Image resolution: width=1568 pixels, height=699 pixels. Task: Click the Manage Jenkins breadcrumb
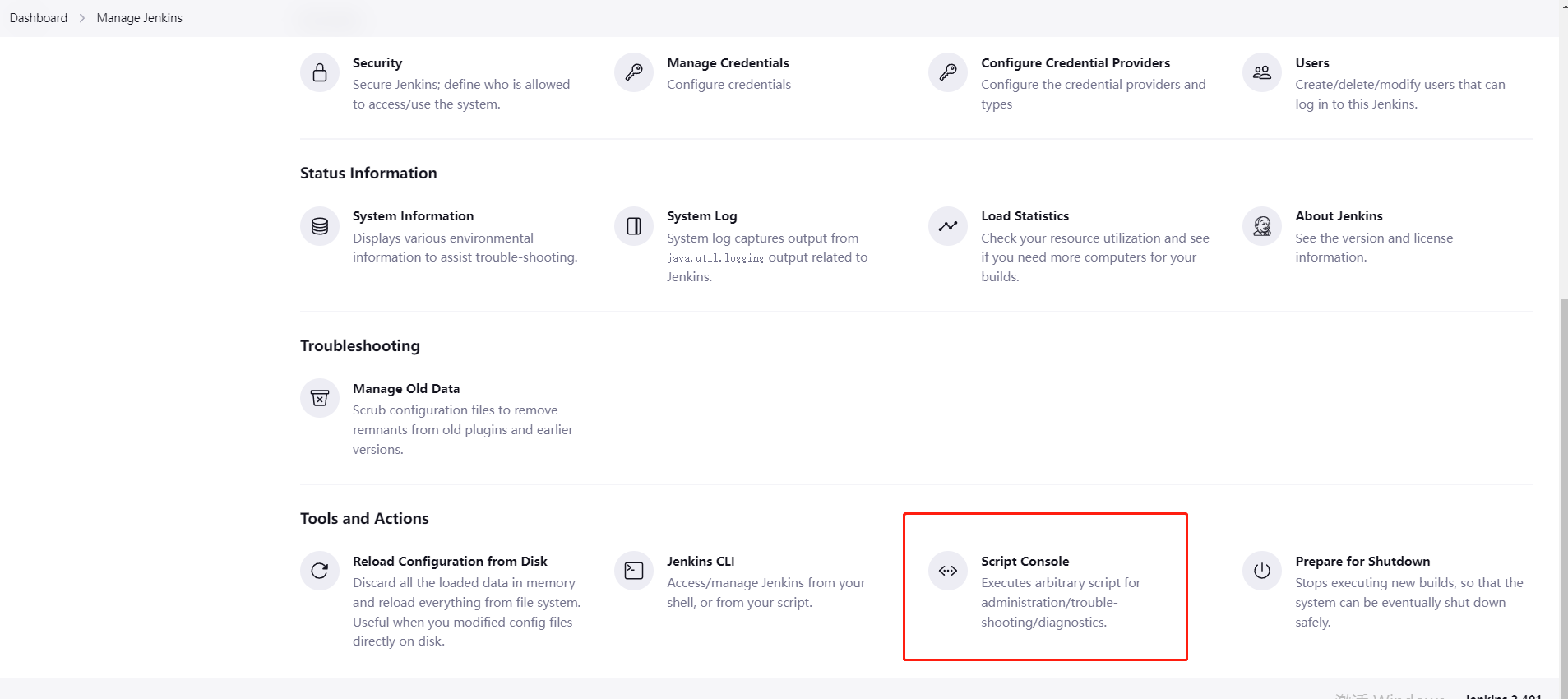tap(139, 18)
